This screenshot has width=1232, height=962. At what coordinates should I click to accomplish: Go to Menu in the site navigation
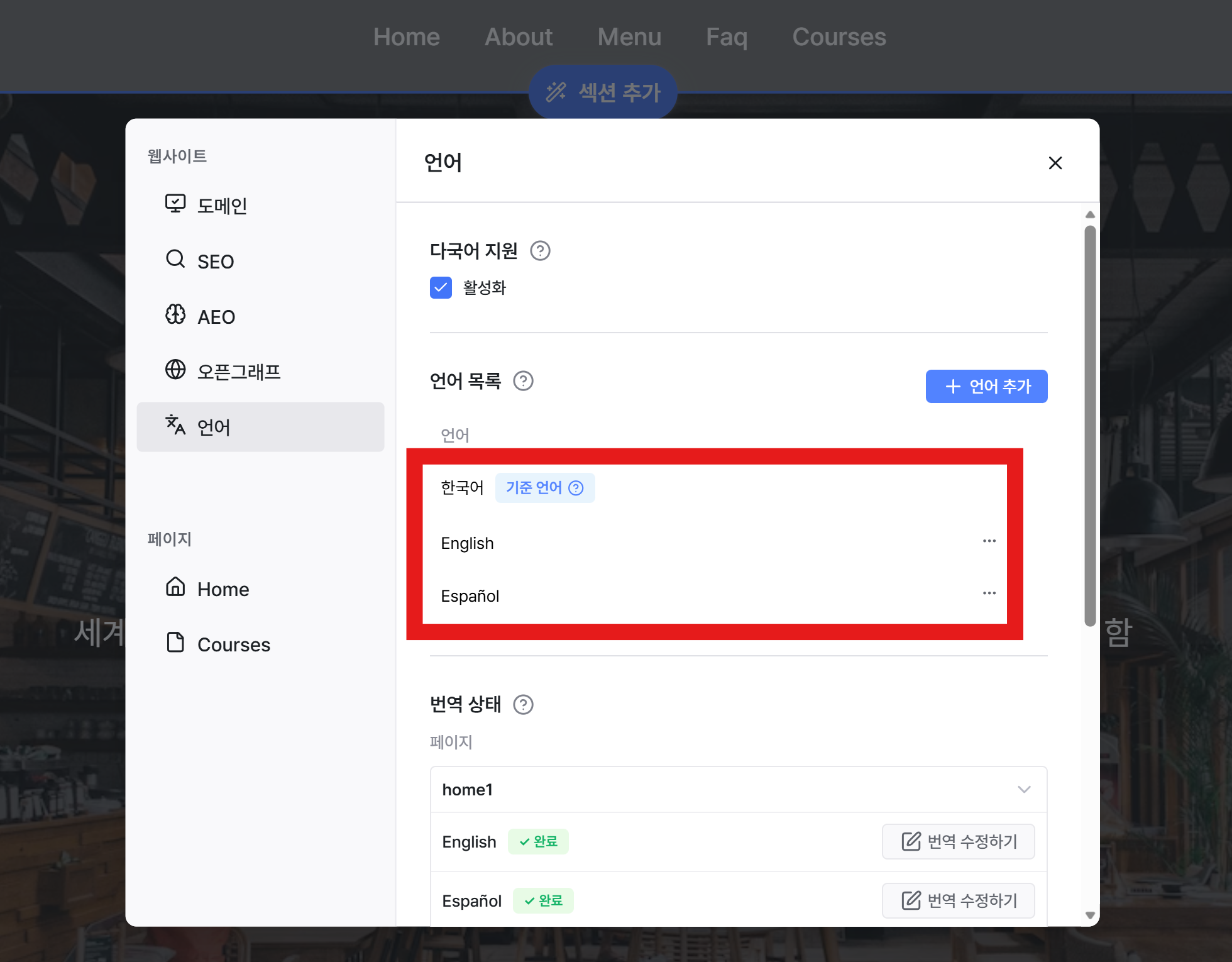point(629,37)
